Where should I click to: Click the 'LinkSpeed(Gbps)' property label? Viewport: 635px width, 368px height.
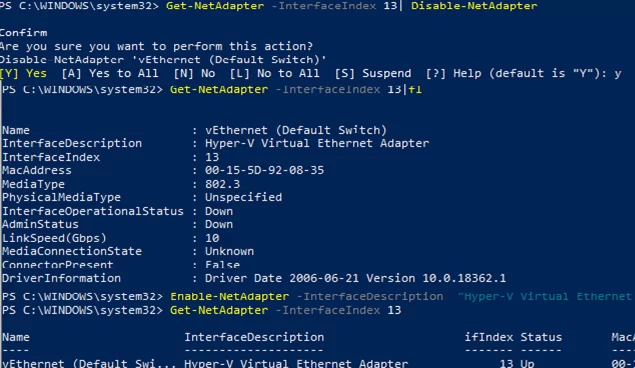click(x=54, y=238)
